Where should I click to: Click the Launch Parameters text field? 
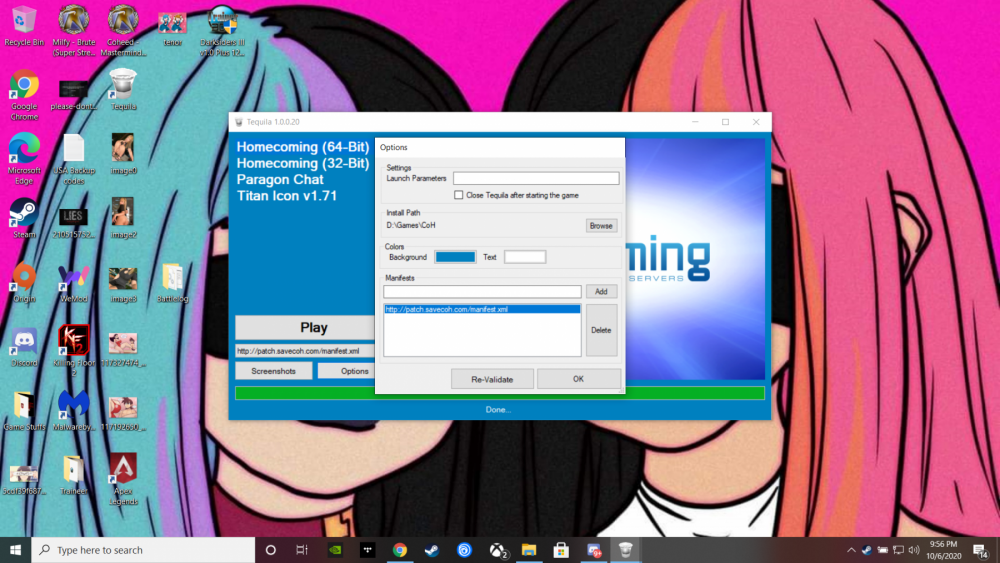[535, 179]
